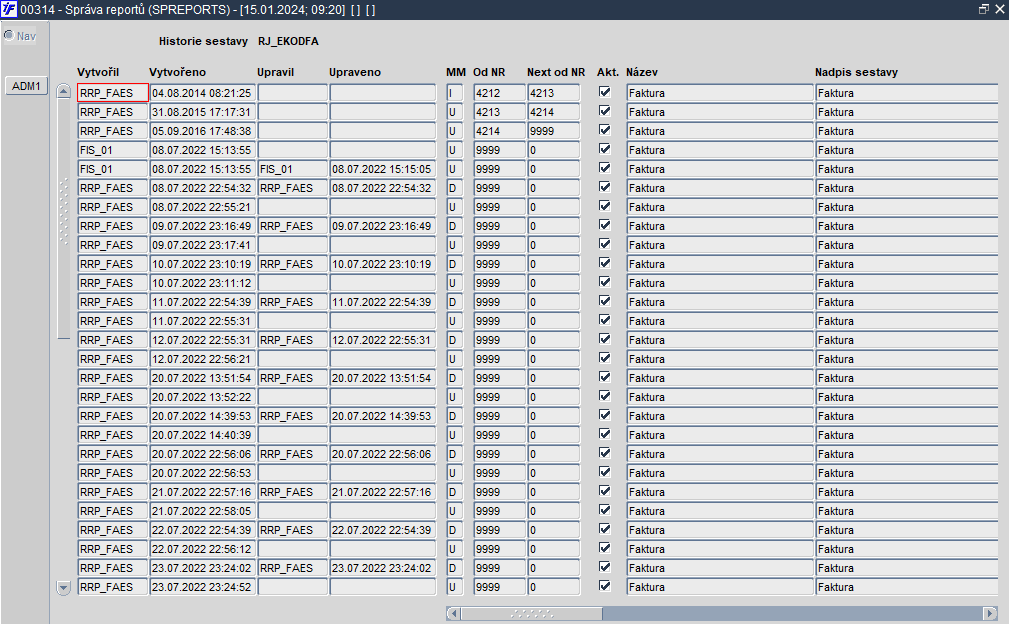Click Vytvořeno field 10.07.2022 23:11:12
The width and height of the screenshot is (1009, 624).
203,282
